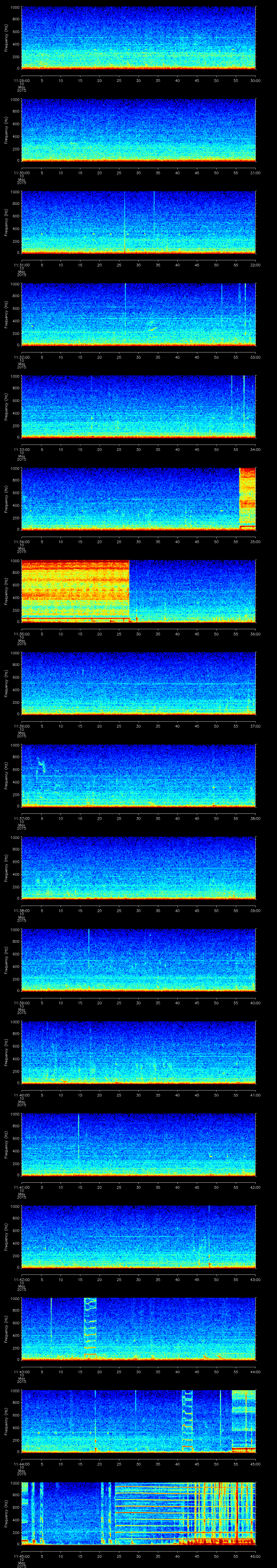This screenshot has height=1568, width=277.
Task: Click the 1000 Hz tick label on the 11:29 panel
Action: pyautogui.click(x=15, y=8)
